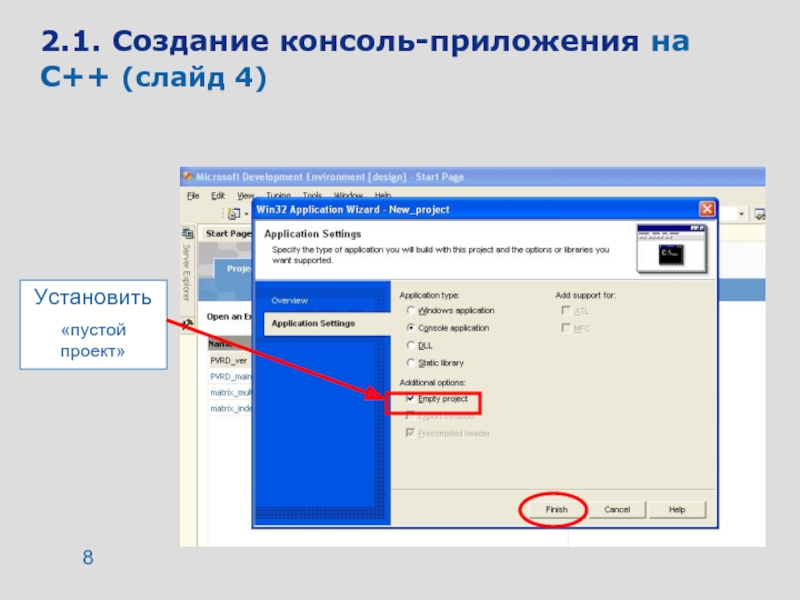Open the Overview wizard page
Image resolution: width=800 pixels, height=600 pixels.
click(289, 301)
